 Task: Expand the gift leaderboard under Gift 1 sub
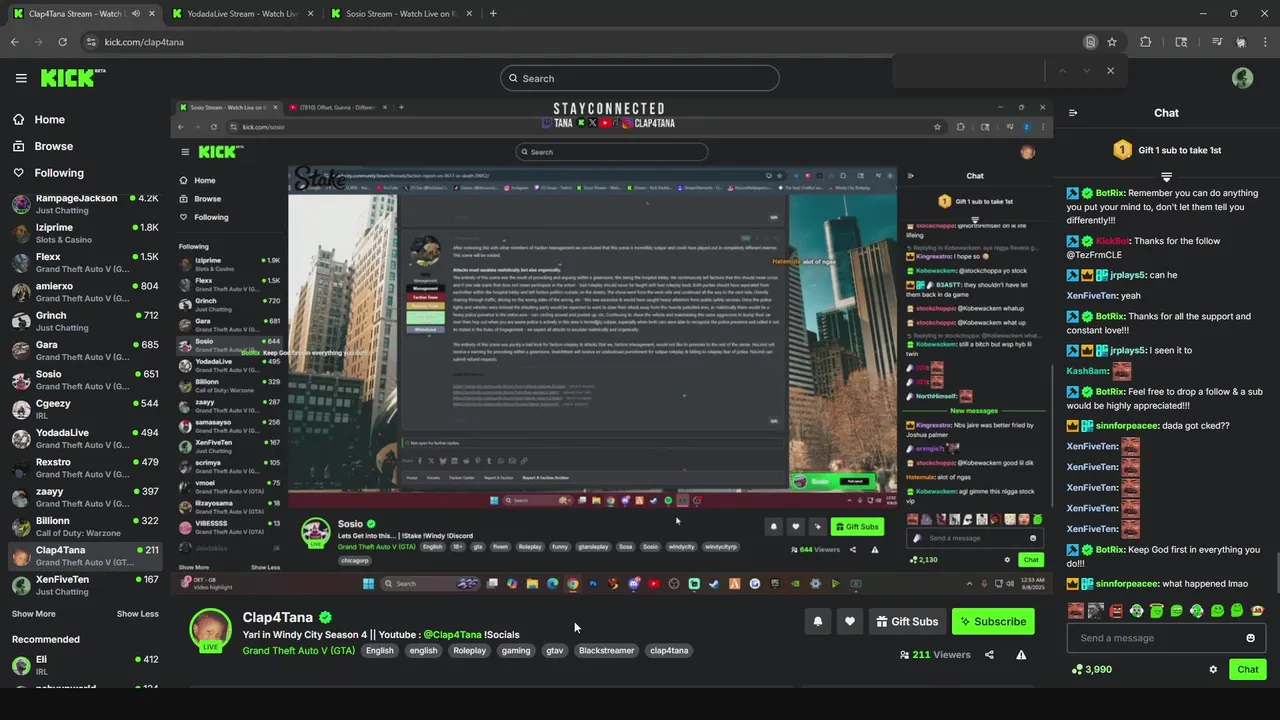[x=1166, y=177]
